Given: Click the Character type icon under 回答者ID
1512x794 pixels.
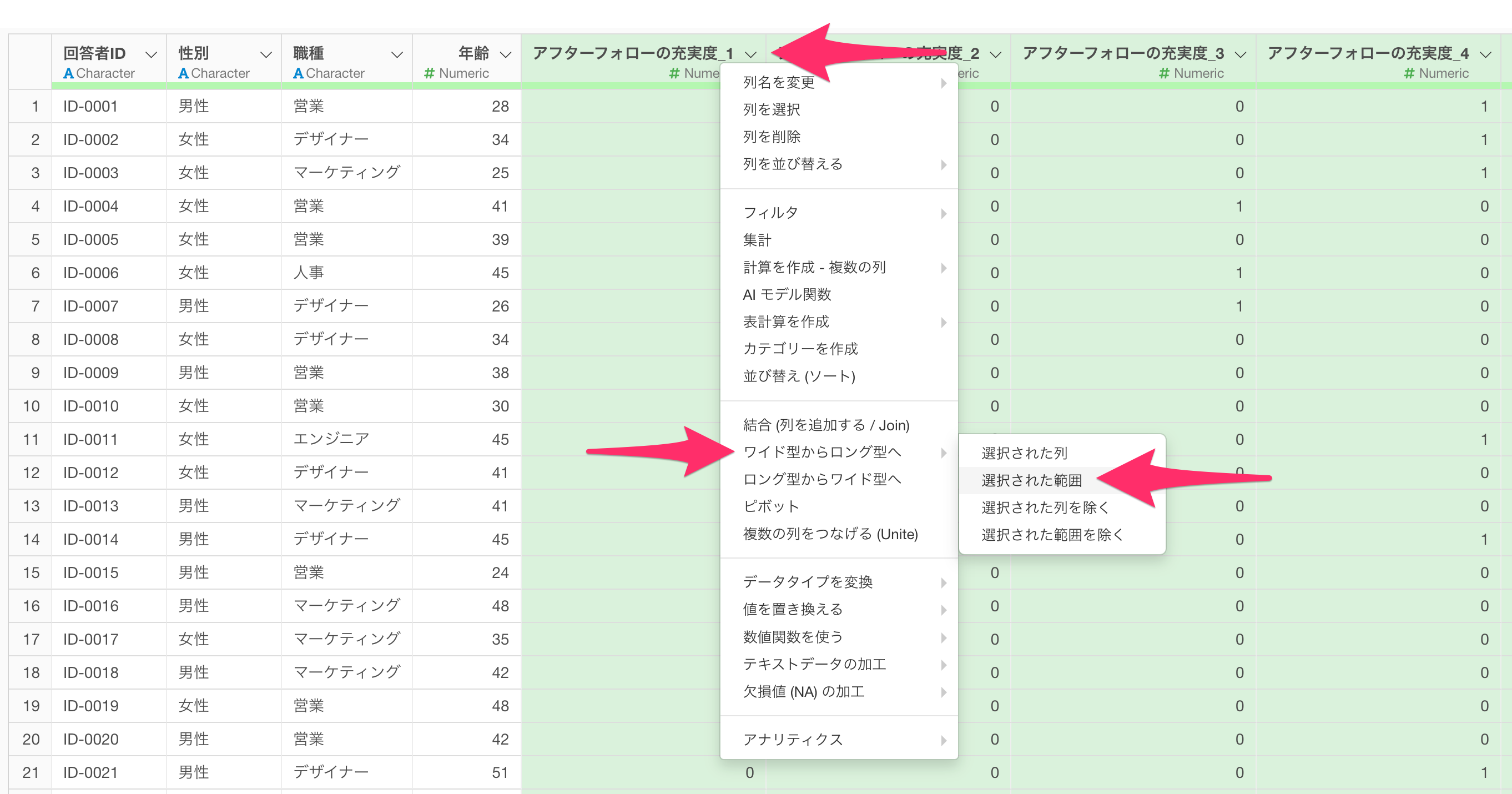Looking at the screenshot, I should tap(68, 73).
